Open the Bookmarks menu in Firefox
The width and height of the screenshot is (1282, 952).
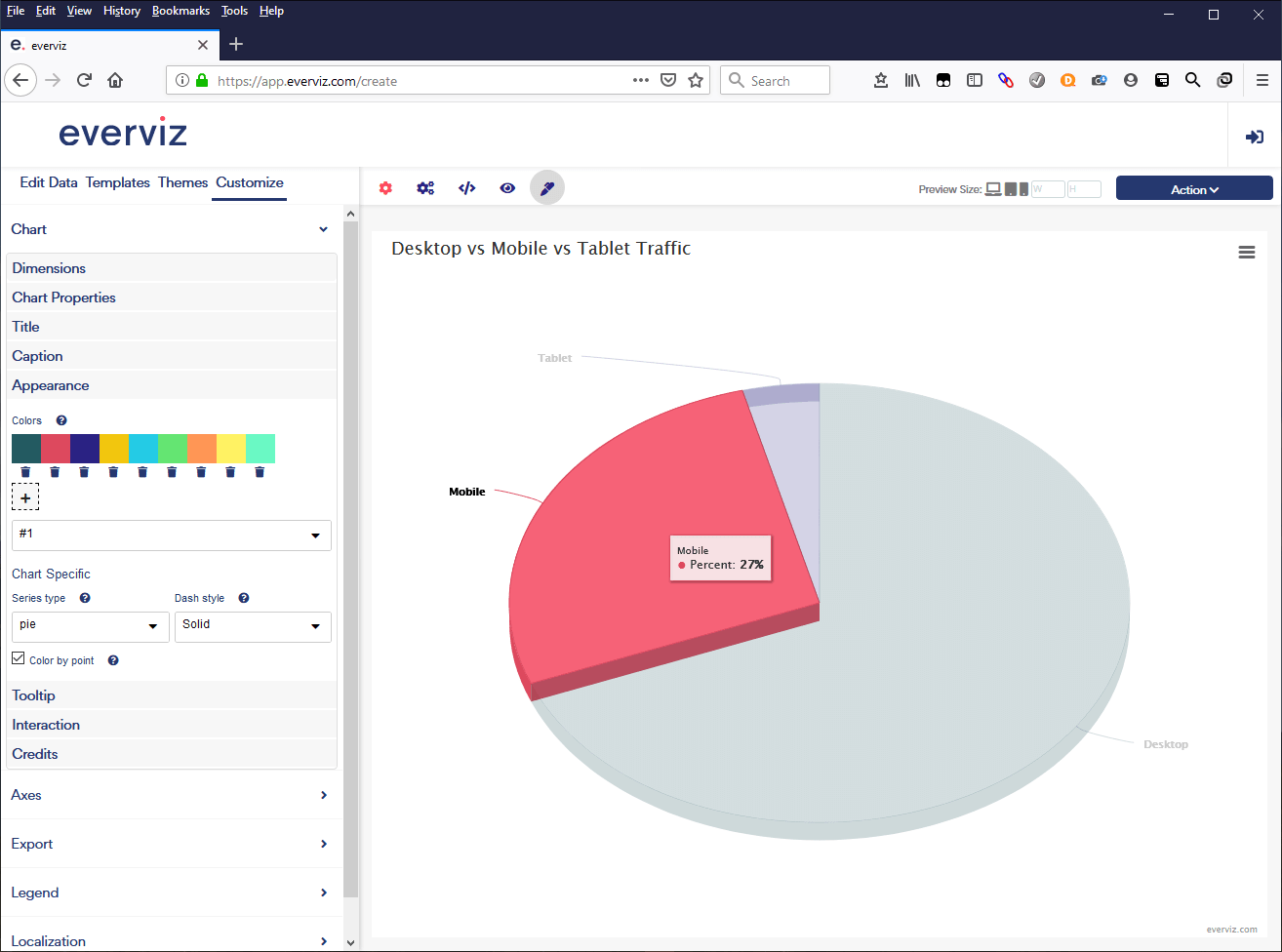point(180,11)
